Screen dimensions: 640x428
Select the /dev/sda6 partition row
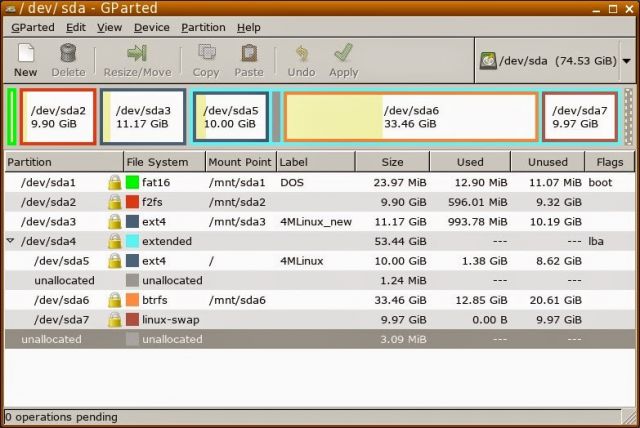[x=320, y=300]
